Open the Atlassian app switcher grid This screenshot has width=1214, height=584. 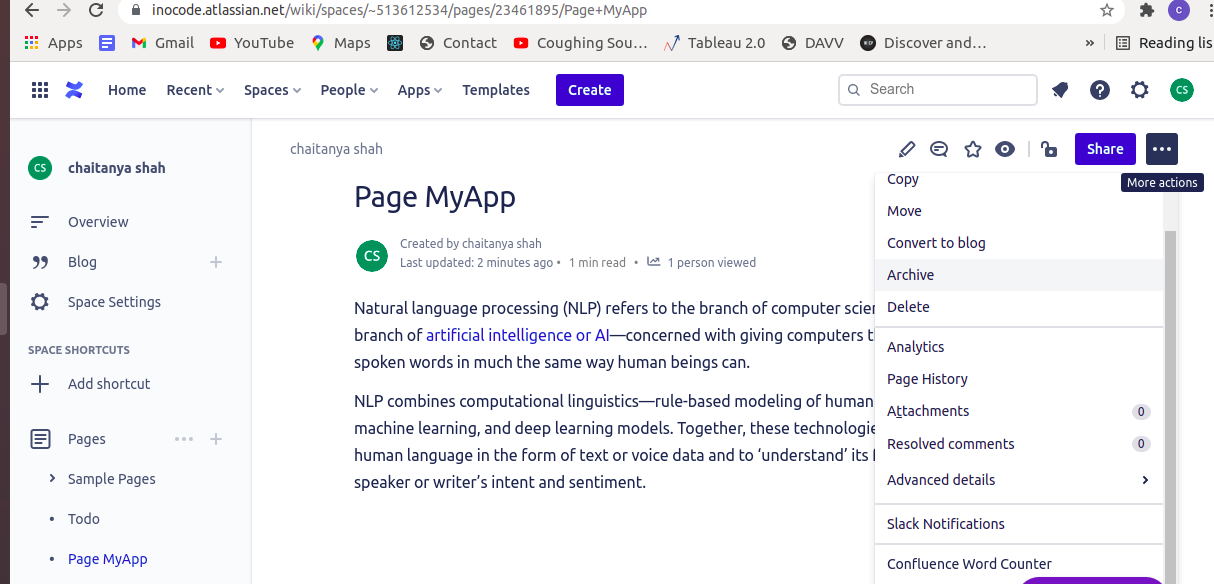[40, 90]
